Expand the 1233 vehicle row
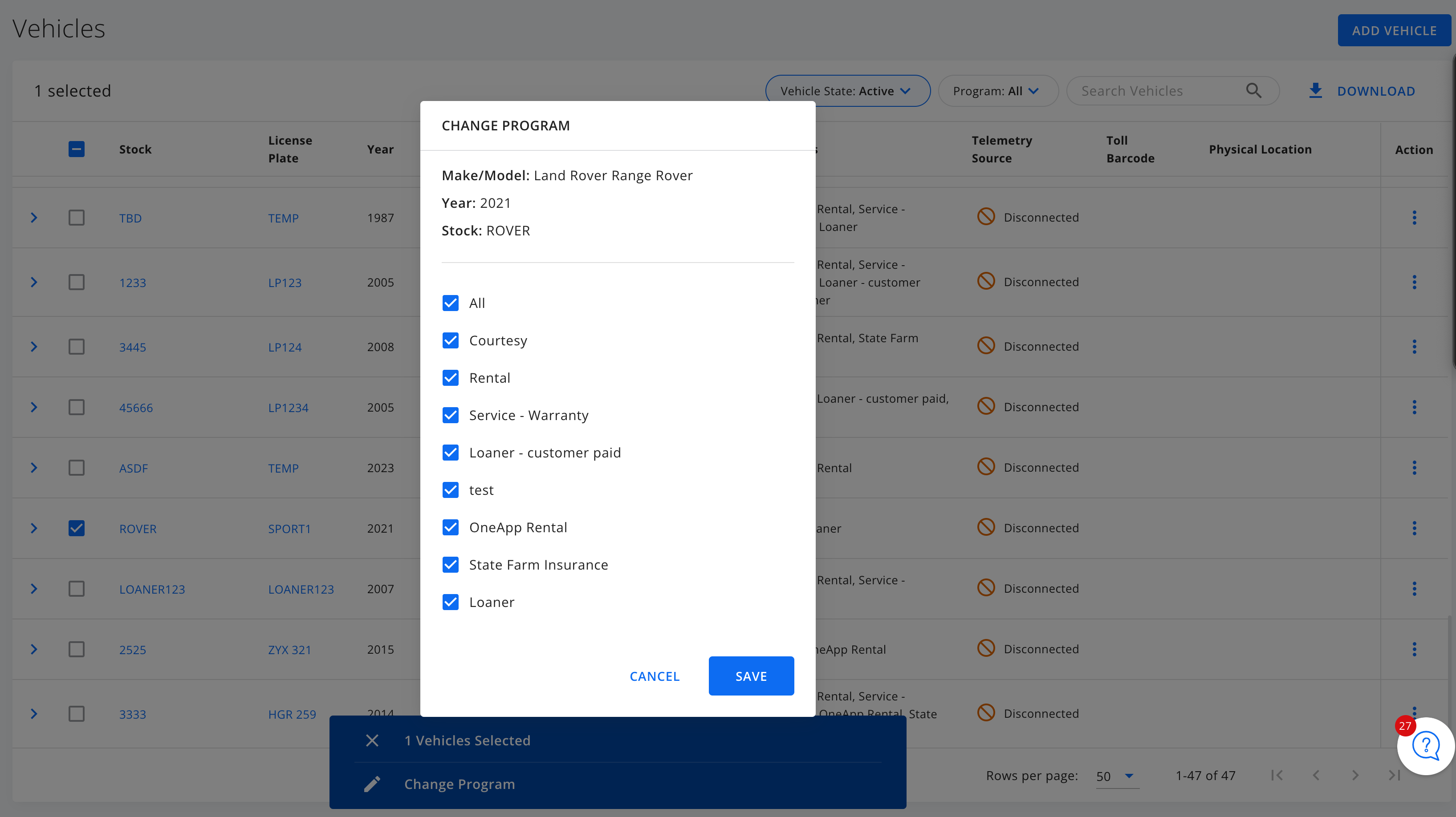This screenshot has height=817, width=1456. pyautogui.click(x=34, y=282)
